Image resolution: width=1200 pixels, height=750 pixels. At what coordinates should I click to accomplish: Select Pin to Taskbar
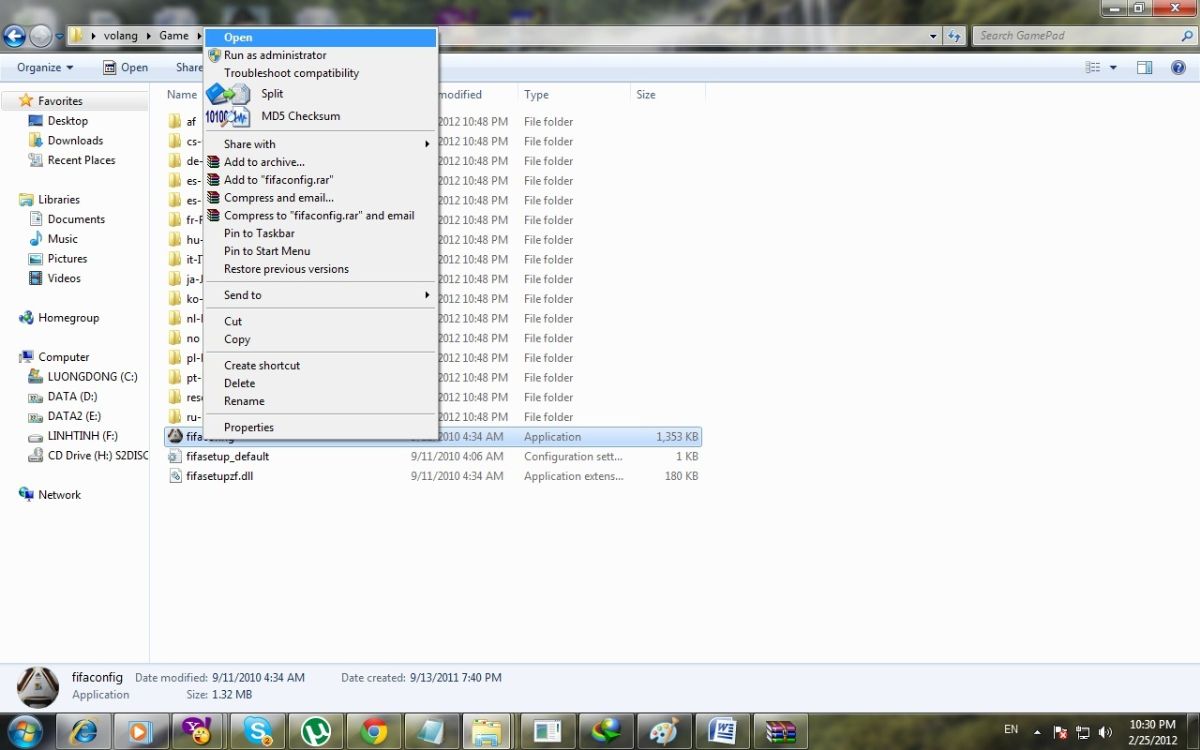[320, 233]
